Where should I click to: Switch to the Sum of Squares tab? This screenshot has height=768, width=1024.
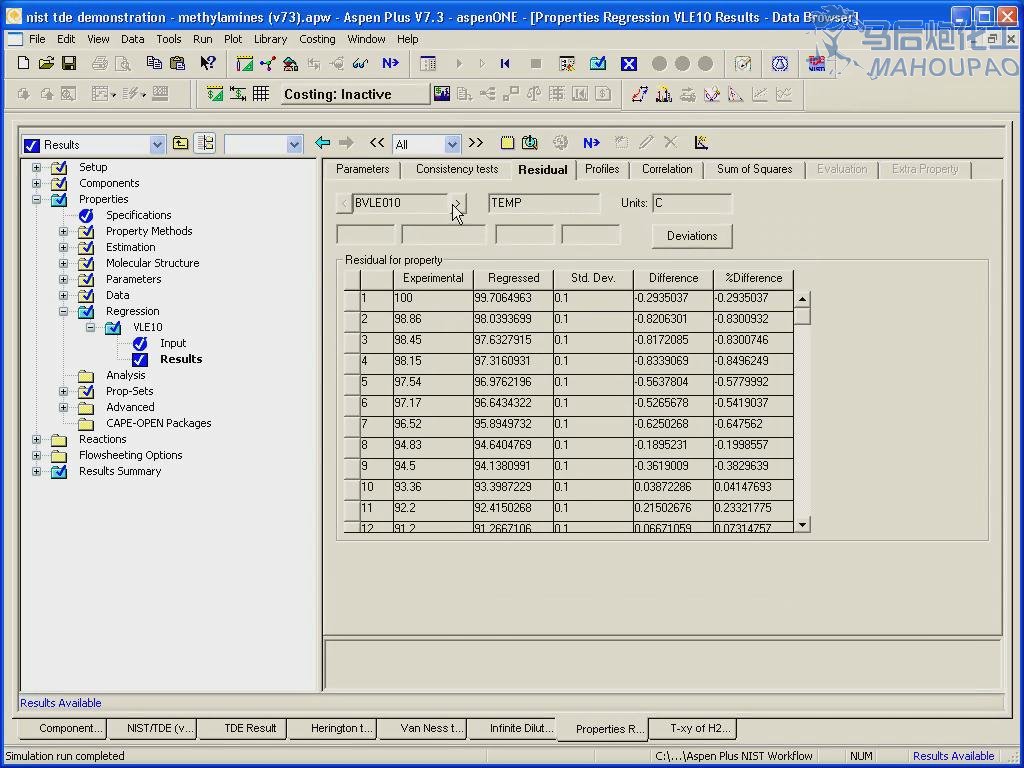(754, 169)
